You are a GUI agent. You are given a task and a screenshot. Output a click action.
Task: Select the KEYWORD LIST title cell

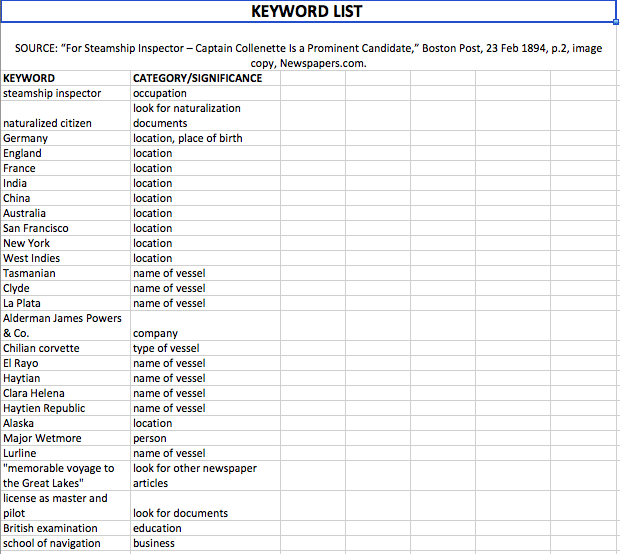307,12
